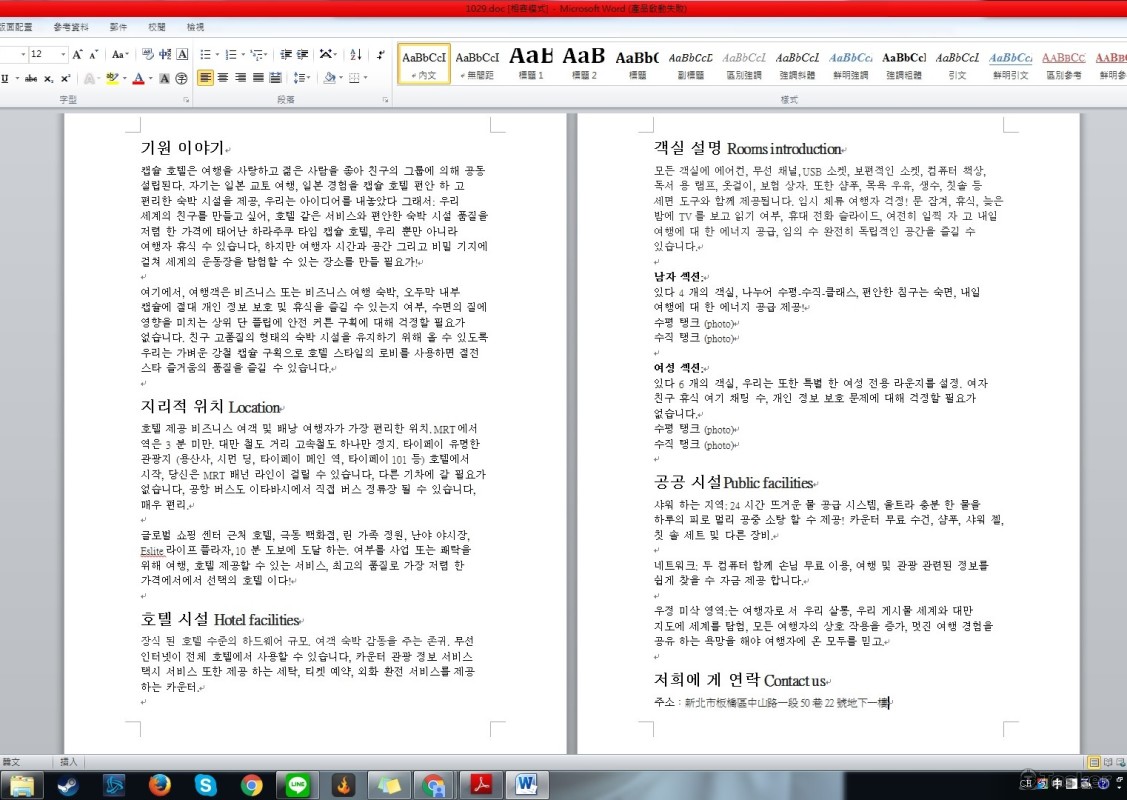The height and width of the screenshot is (800, 1127).
Task: Click the red font color button
Action: (138, 78)
